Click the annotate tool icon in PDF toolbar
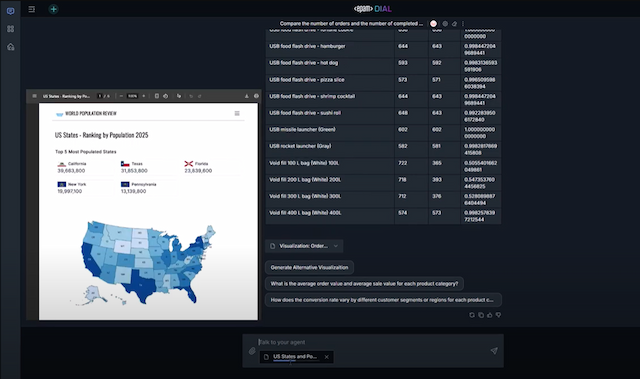The width and height of the screenshot is (640, 379). [179, 96]
